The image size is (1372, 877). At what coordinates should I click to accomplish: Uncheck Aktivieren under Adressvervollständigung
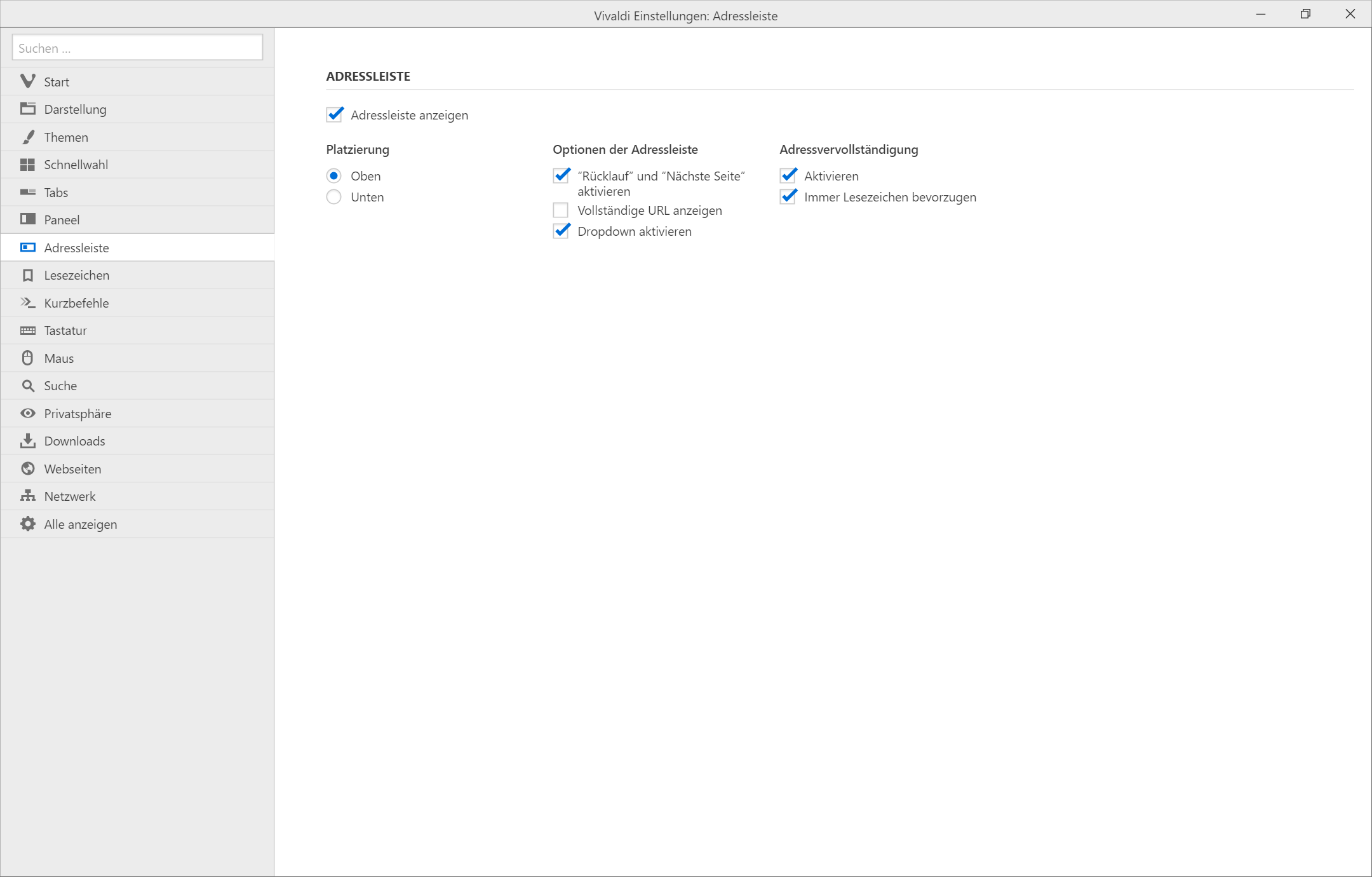tap(788, 176)
